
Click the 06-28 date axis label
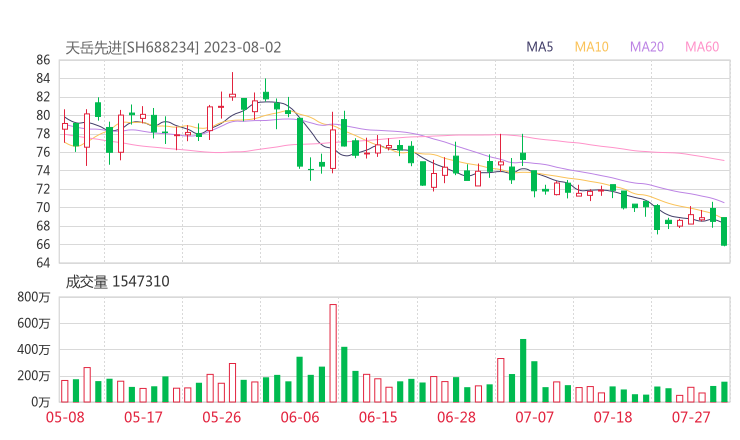pyautogui.click(x=456, y=417)
